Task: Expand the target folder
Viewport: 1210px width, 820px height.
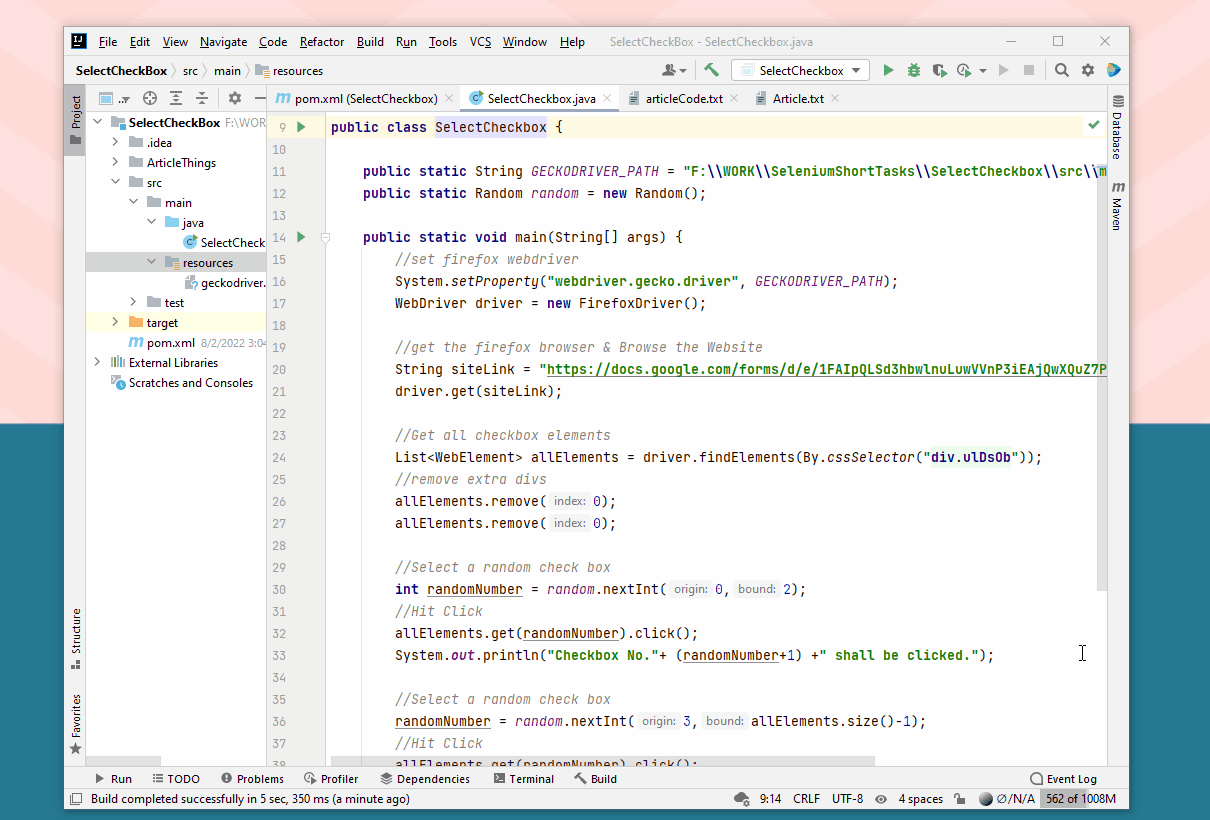Action: point(116,322)
